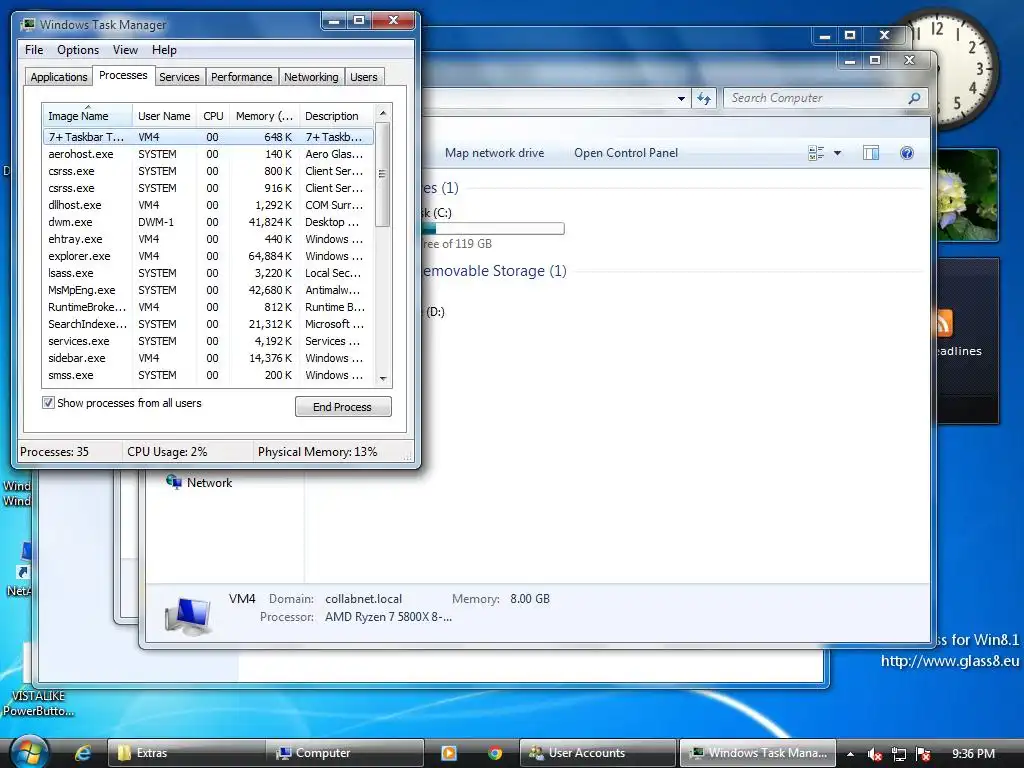Image resolution: width=1024 pixels, height=768 pixels.
Task: Click the RSS feed headlines gadget icon
Action: pos(944,323)
